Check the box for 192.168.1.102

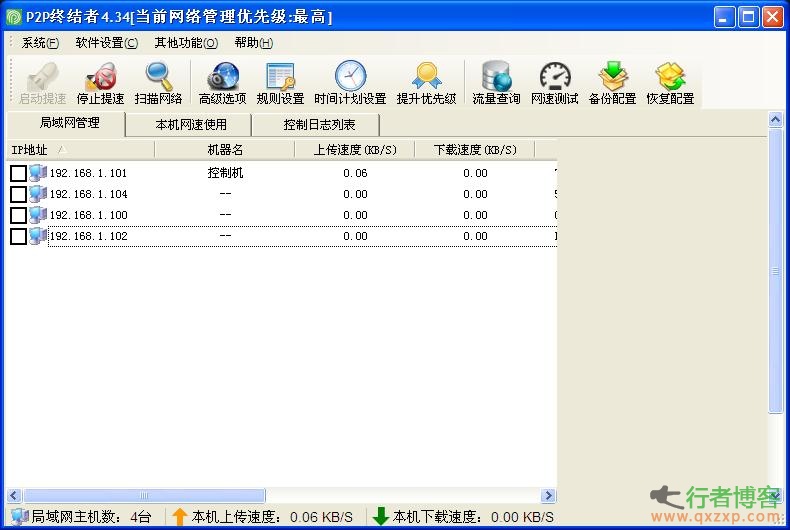[18, 236]
